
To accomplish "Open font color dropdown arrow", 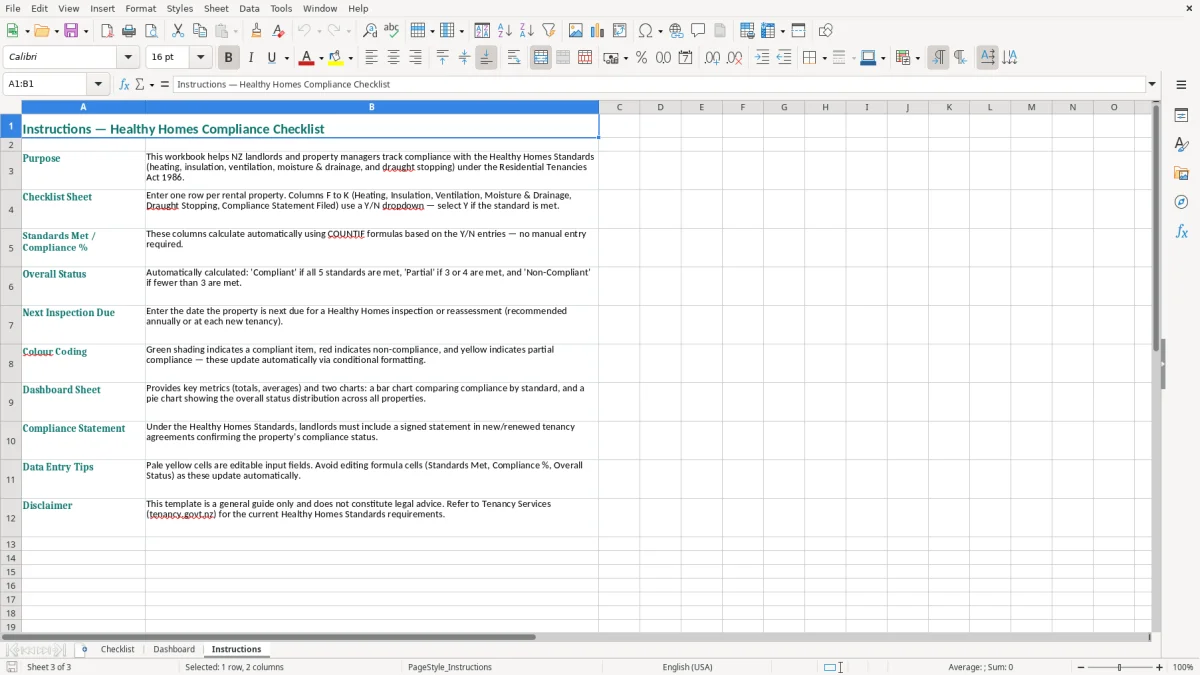I will pos(321,58).
